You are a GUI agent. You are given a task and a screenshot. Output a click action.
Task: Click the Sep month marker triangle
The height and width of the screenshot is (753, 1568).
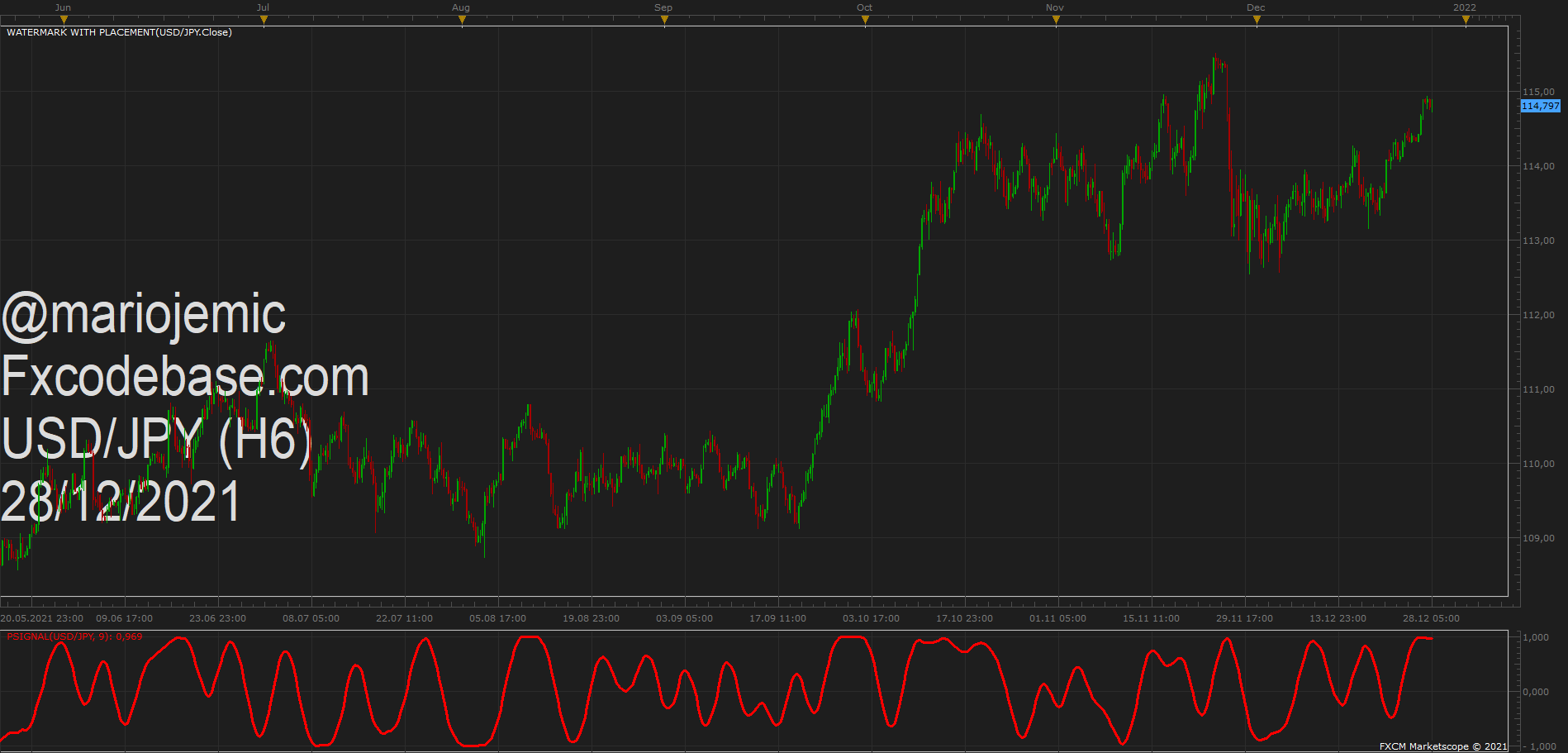pyautogui.click(x=664, y=20)
